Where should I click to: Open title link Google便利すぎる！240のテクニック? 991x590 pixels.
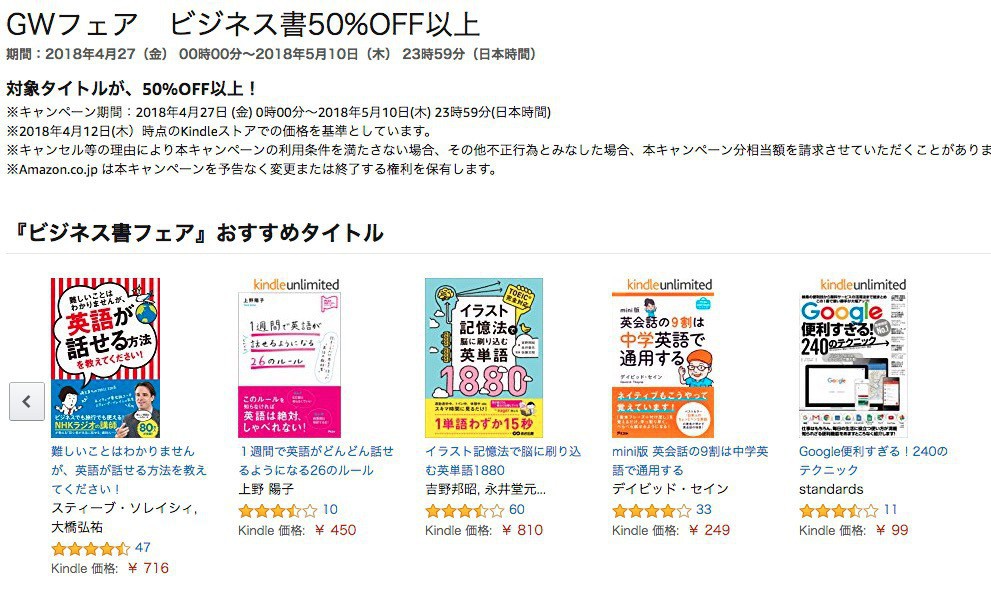[x=873, y=461]
